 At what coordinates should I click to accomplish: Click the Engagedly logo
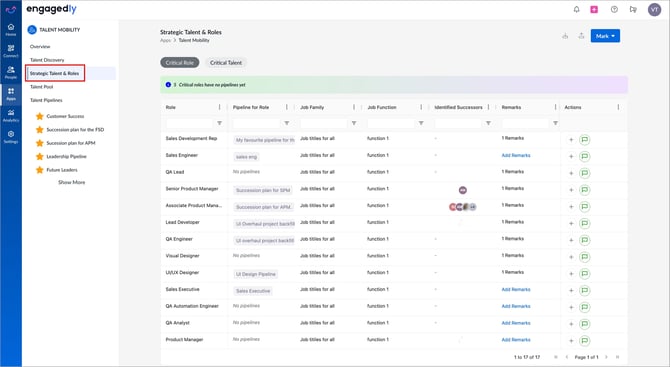point(51,9)
